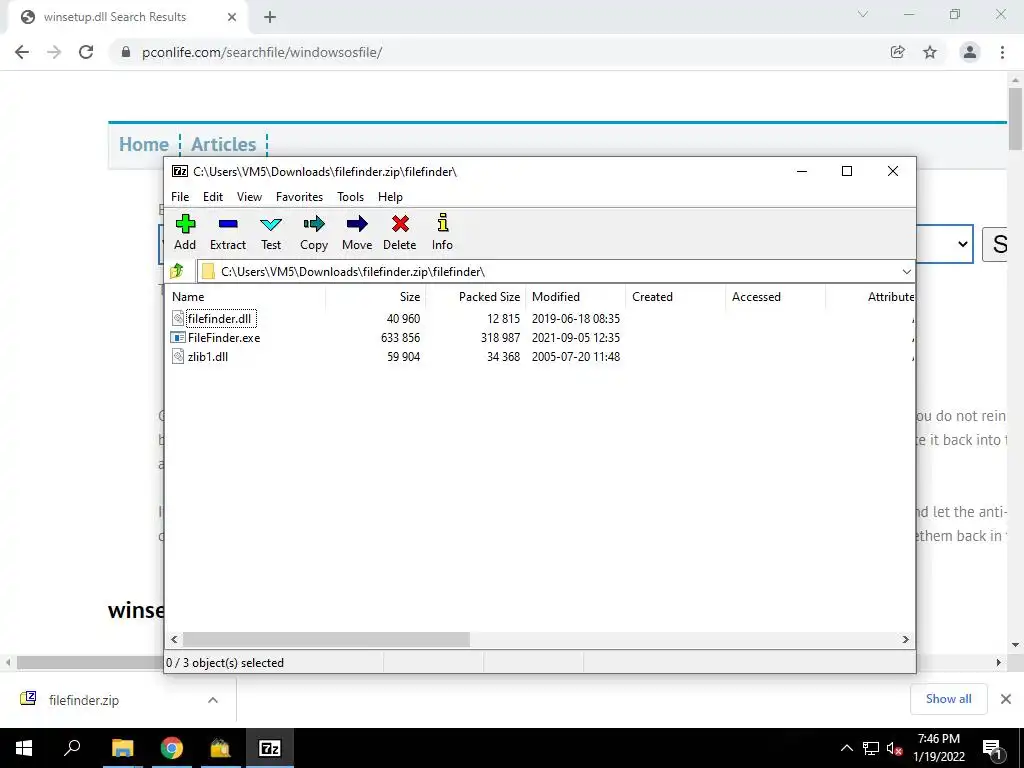Sort files by the Size column
1024x768 pixels.
pyautogui.click(x=375, y=296)
